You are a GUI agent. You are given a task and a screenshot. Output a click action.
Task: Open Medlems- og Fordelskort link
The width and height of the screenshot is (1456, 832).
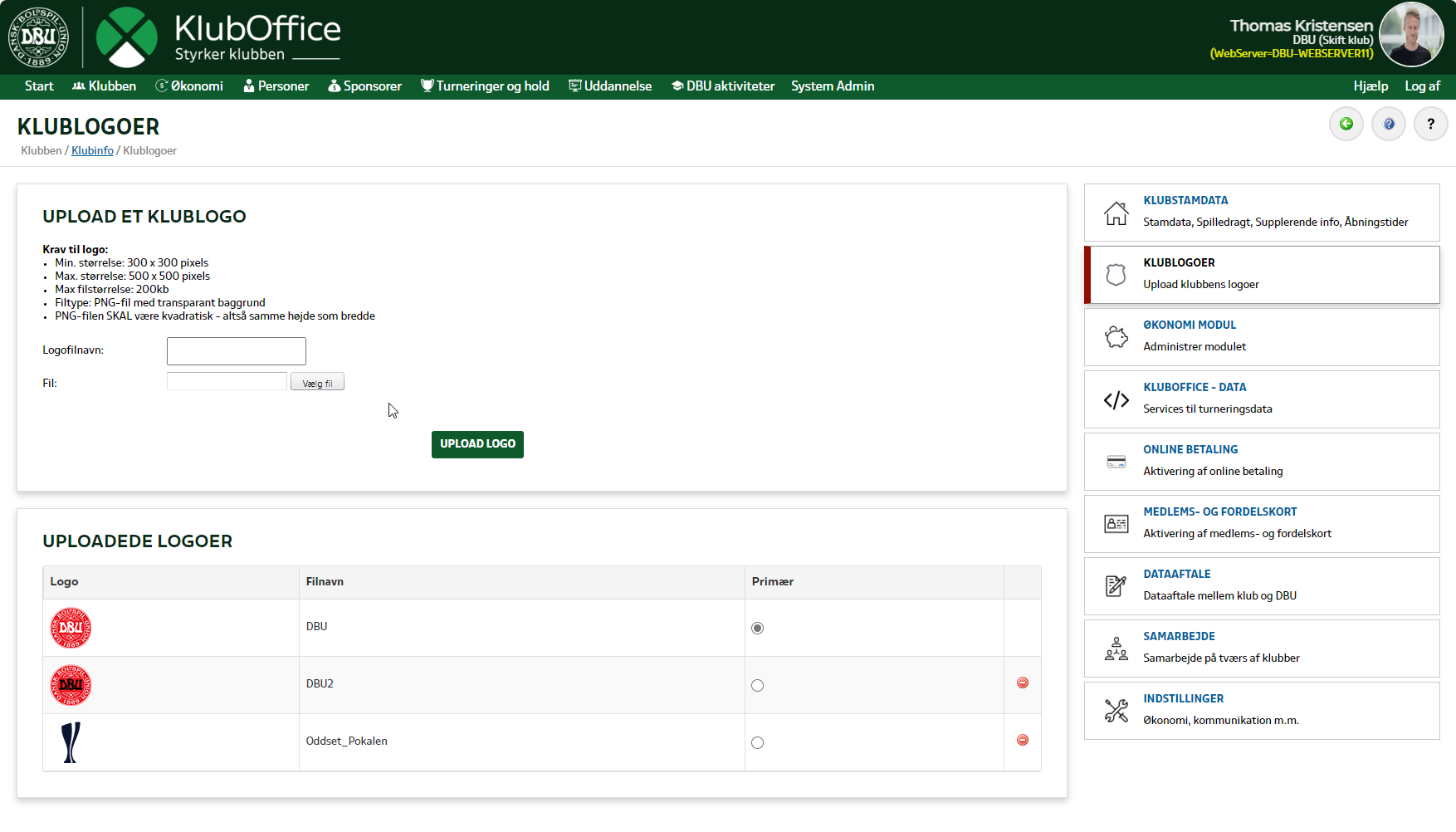(x=1219, y=512)
